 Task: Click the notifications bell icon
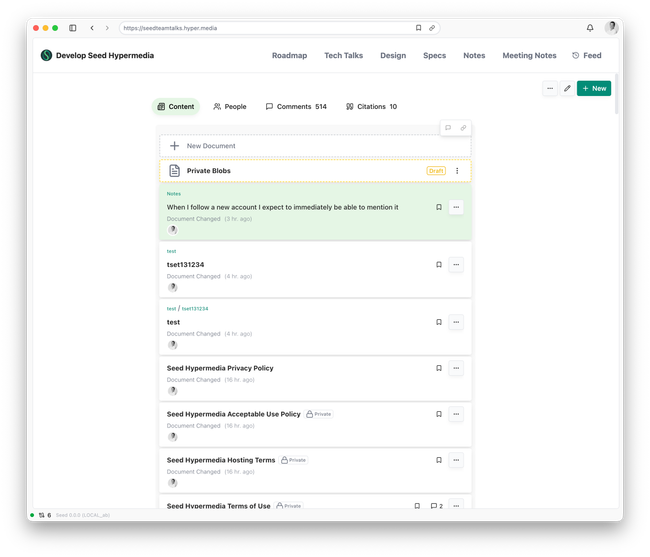(x=590, y=28)
